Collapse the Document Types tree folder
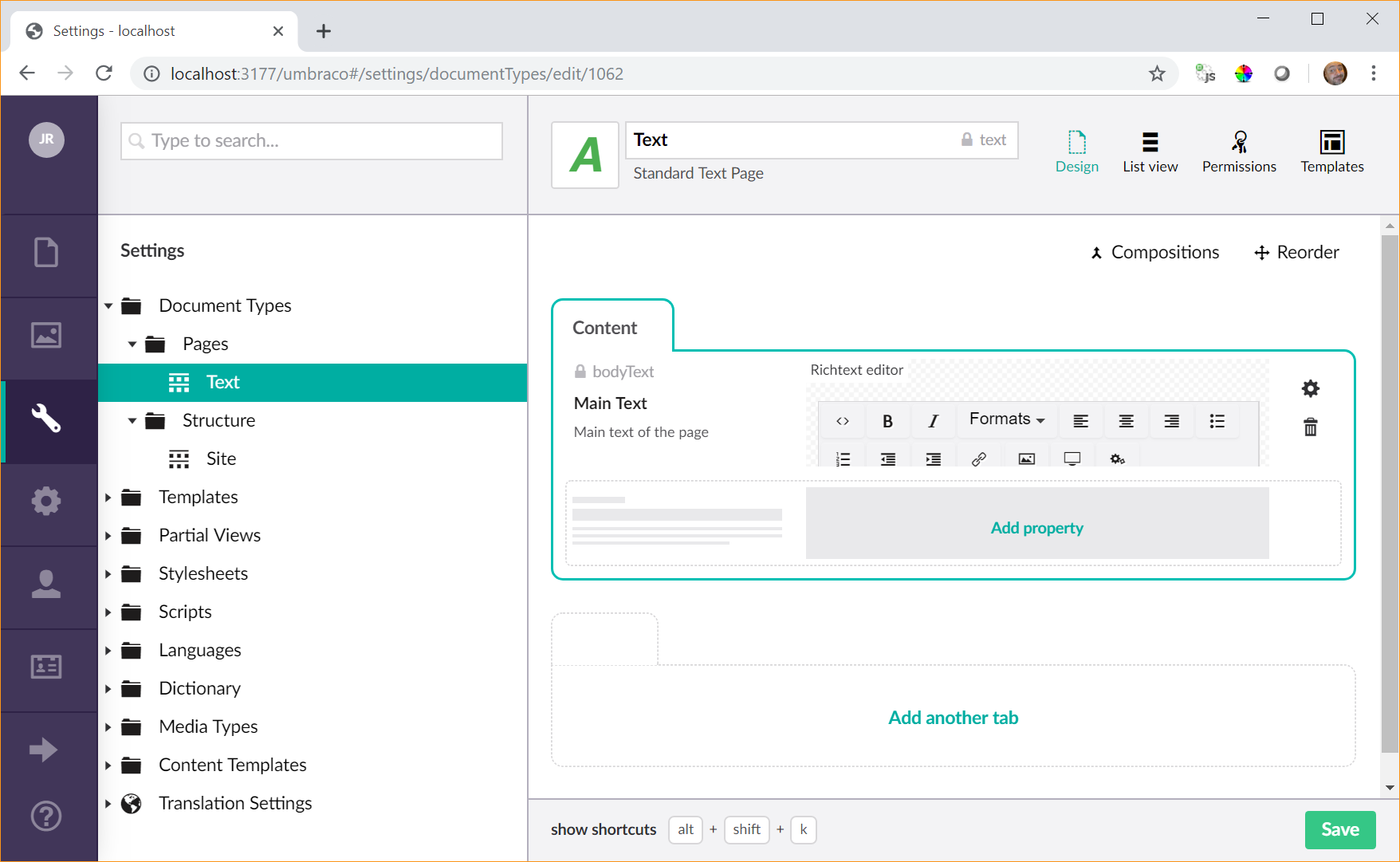 click(x=108, y=306)
